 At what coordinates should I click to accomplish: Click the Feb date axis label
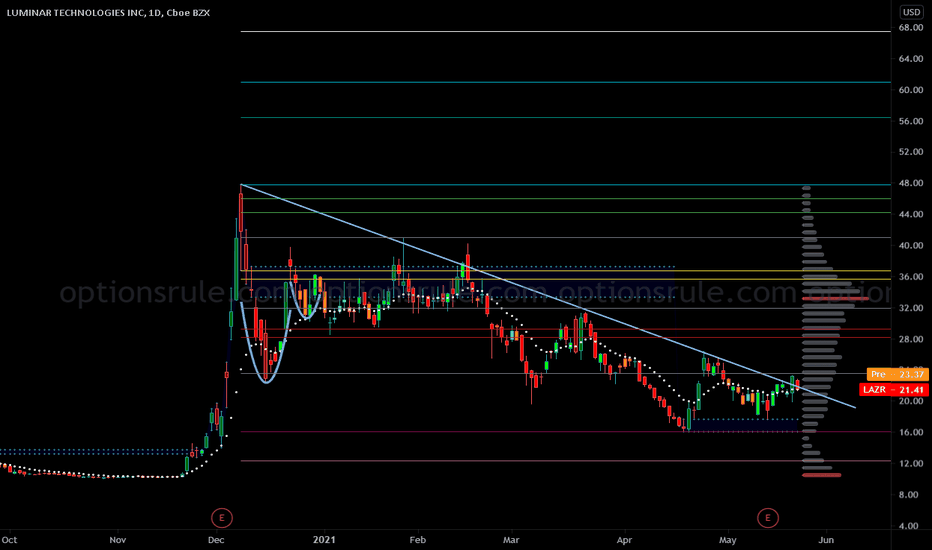pos(418,540)
